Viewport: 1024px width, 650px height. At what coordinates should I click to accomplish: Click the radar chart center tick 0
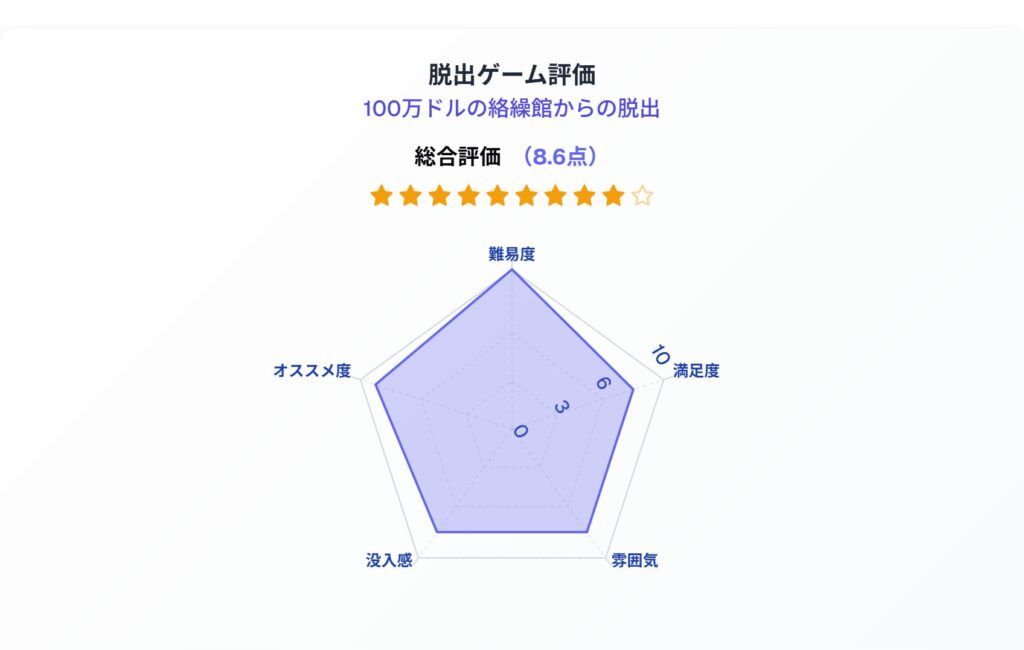point(520,431)
